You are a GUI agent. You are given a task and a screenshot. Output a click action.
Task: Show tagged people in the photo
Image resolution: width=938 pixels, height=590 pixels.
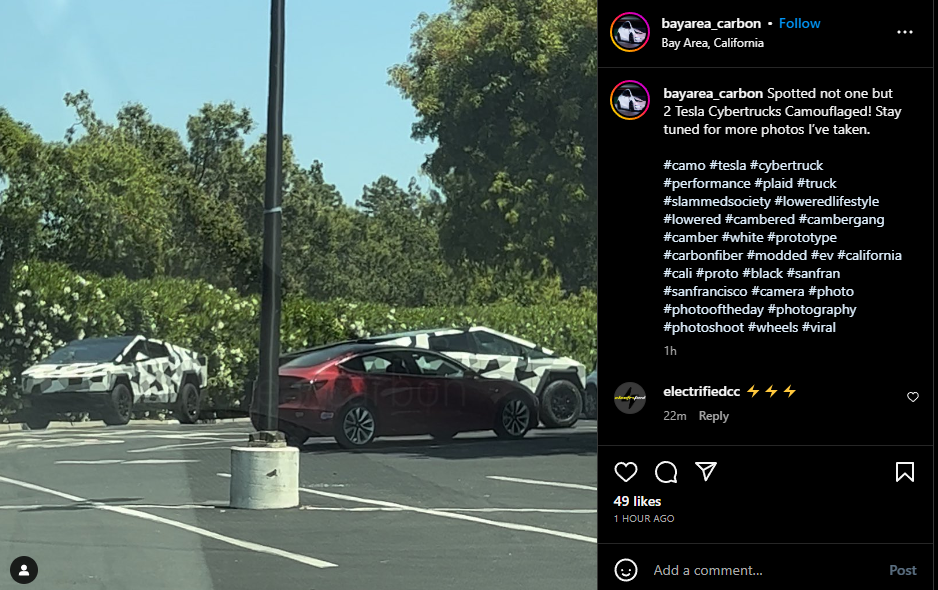click(24, 570)
